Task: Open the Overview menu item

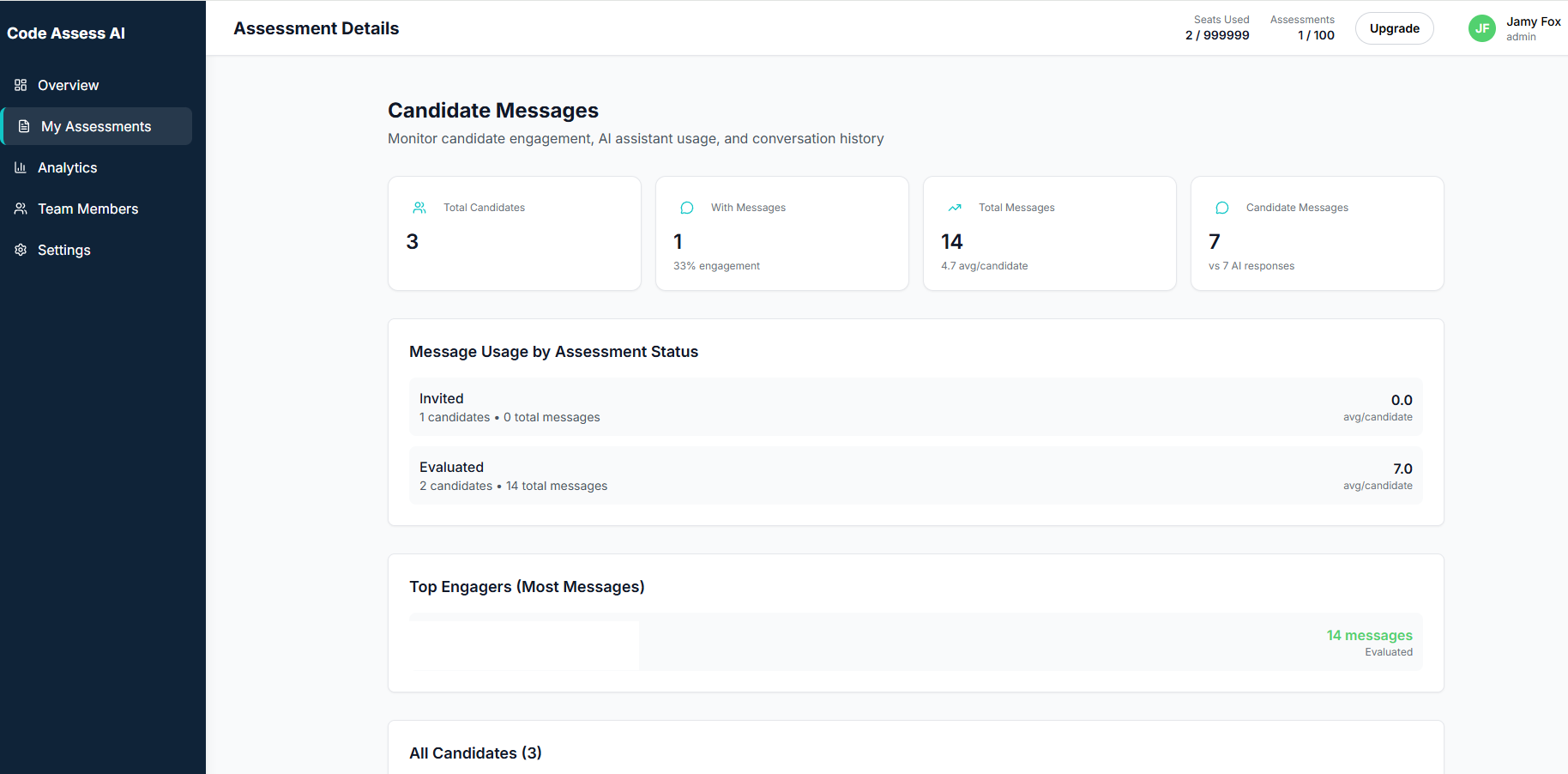Action: (68, 85)
